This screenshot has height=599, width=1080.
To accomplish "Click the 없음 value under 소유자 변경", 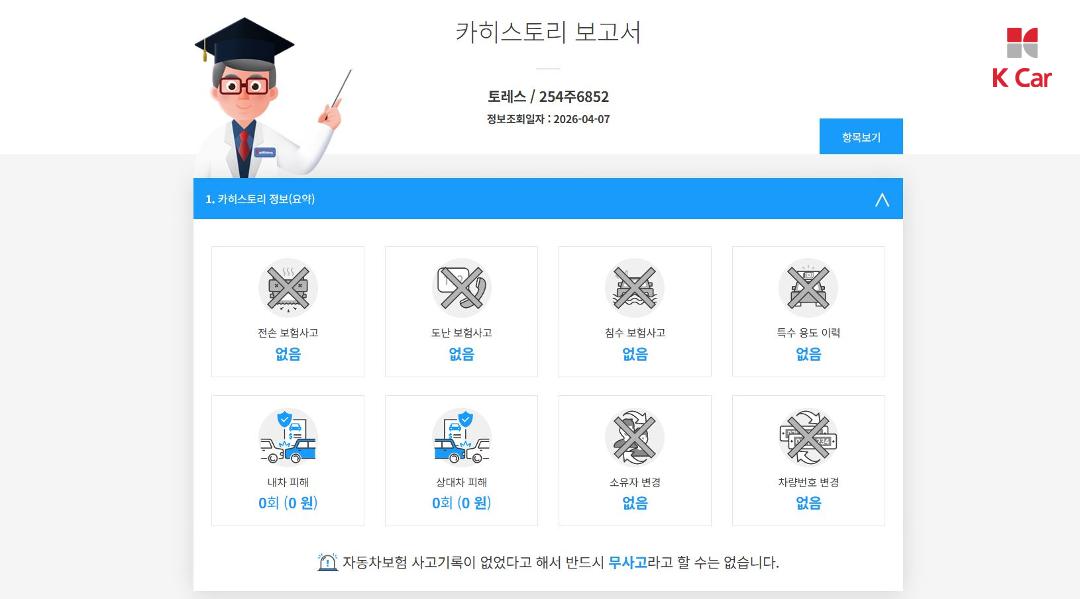I will point(634,503).
